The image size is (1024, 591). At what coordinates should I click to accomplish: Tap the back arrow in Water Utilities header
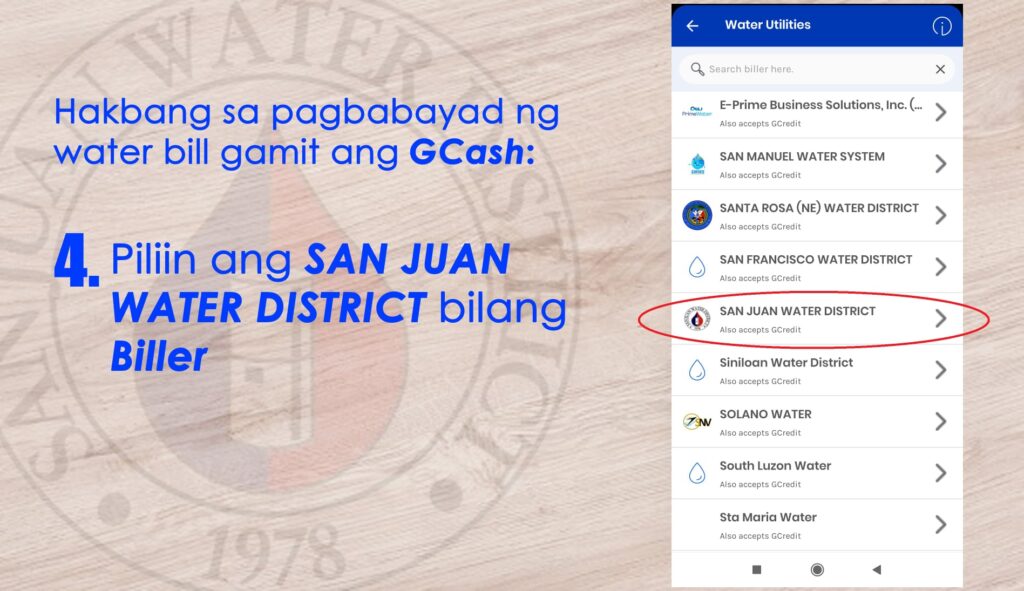point(692,25)
